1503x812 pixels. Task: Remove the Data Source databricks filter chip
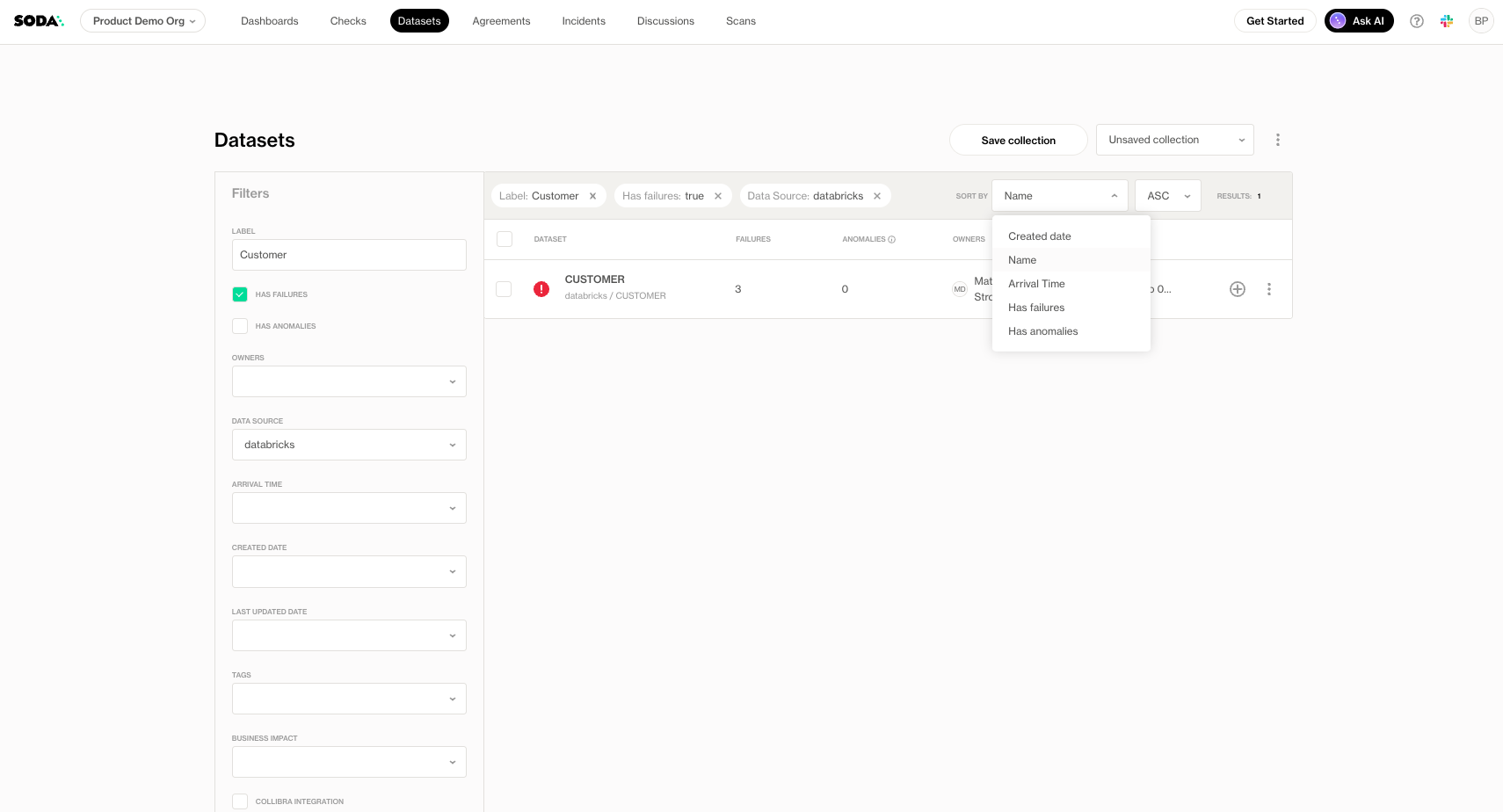pos(877,196)
